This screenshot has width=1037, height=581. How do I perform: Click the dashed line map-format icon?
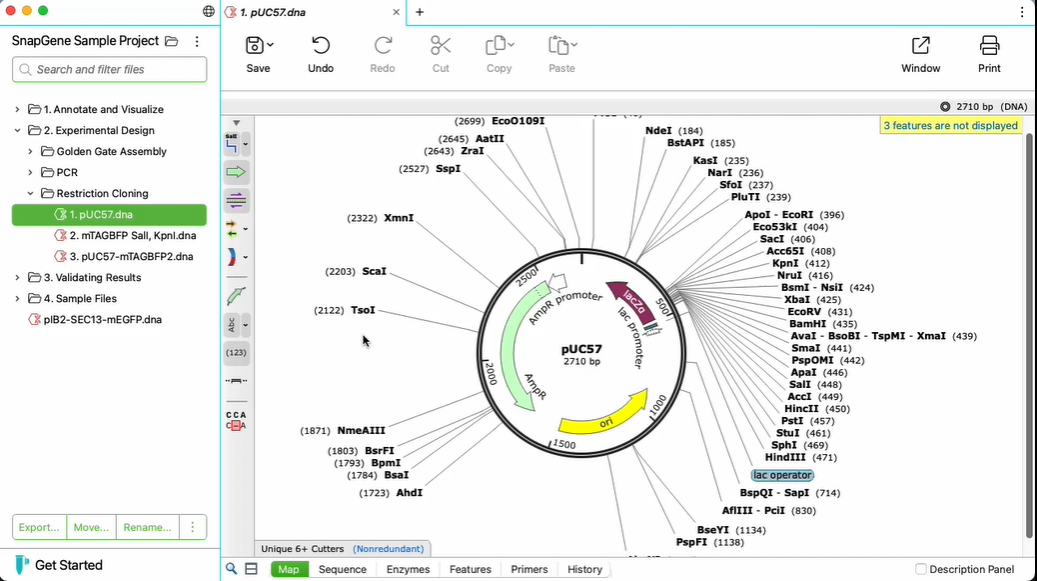pos(236,381)
